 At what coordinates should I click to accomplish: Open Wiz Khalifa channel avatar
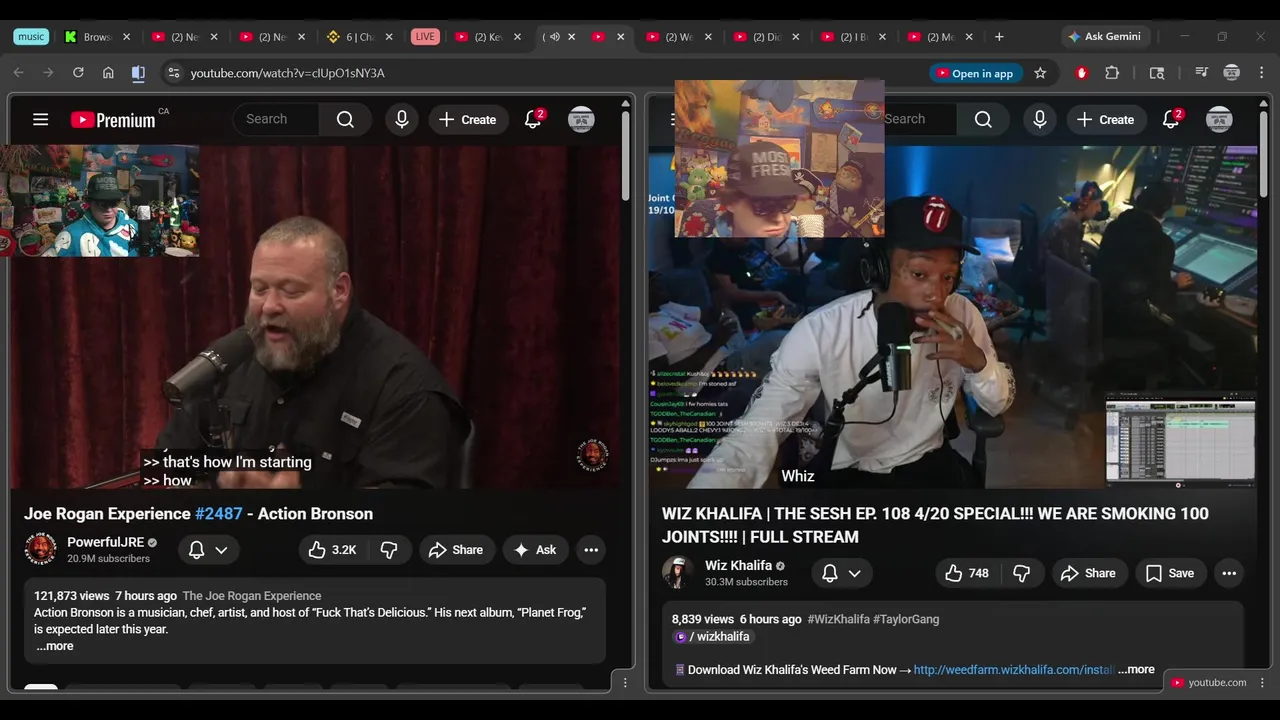678,573
